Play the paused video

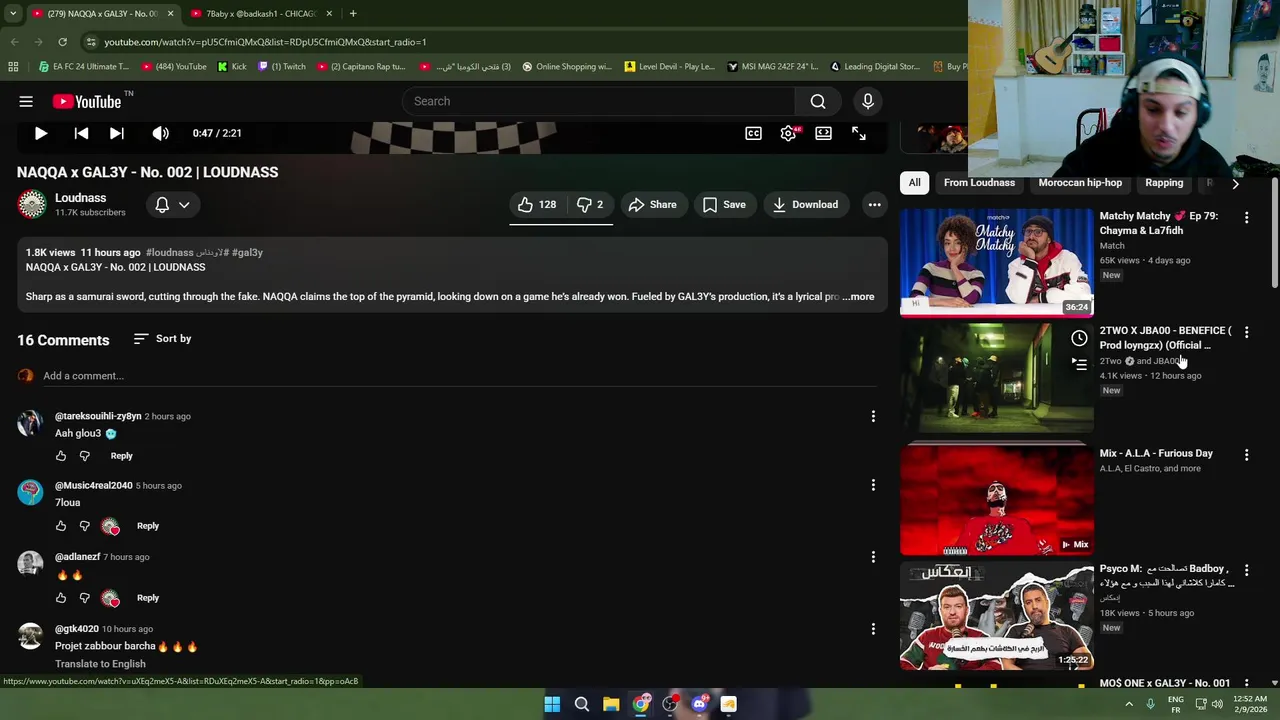(40, 133)
